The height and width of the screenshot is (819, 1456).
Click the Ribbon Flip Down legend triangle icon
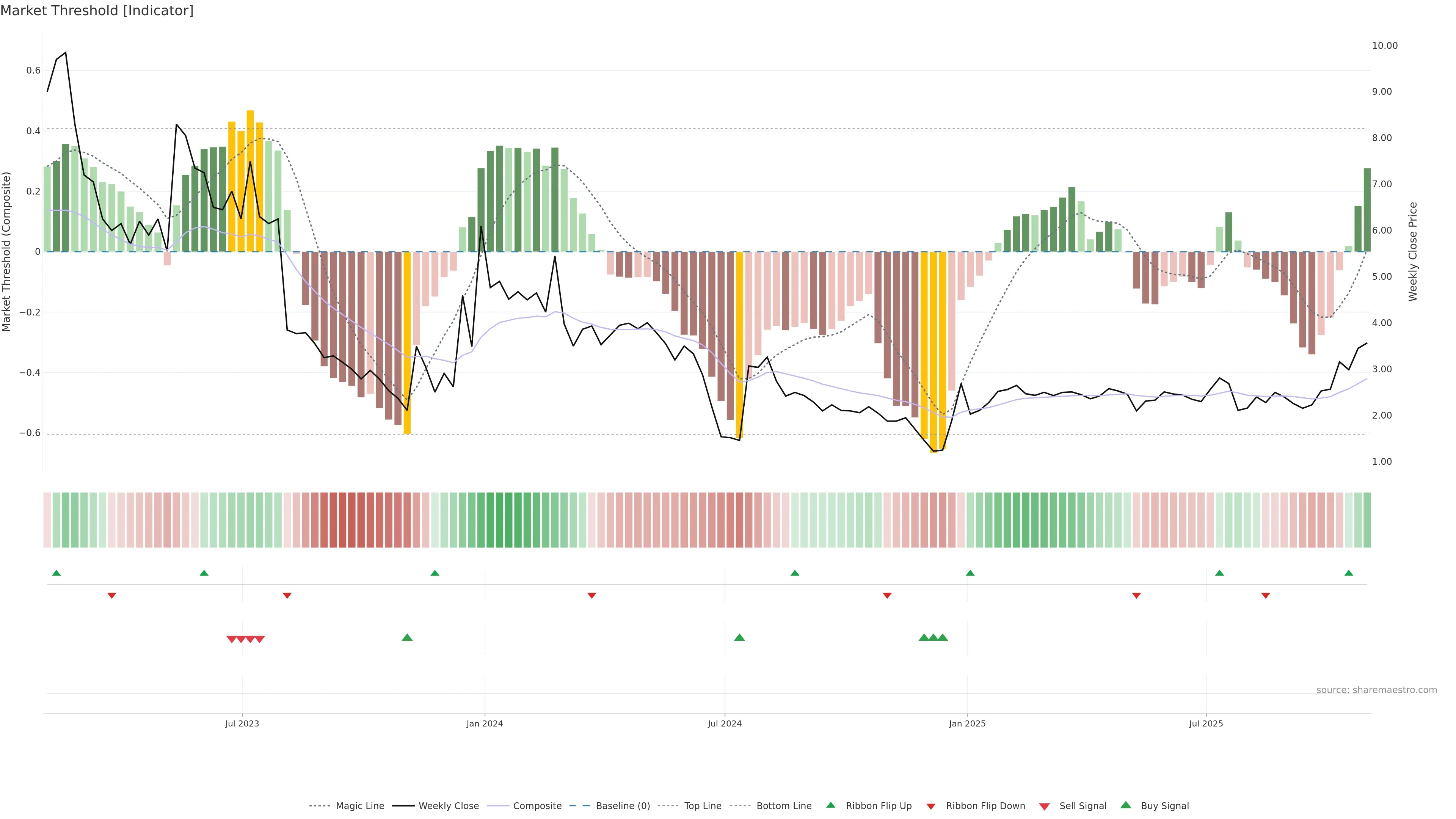coord(931,806)
